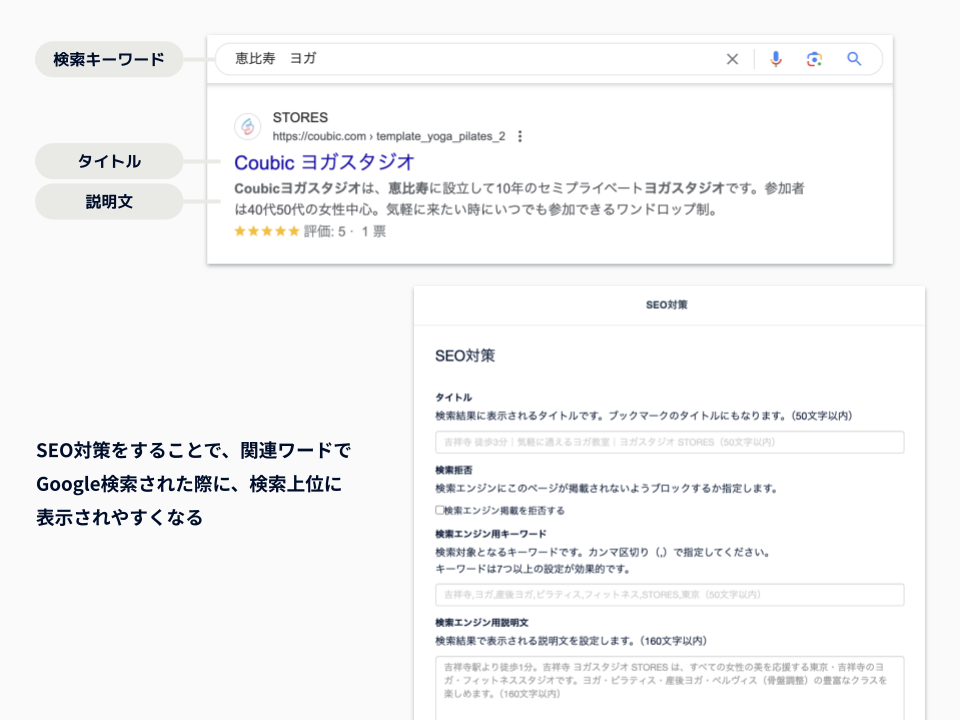The image size is (960, 720).
Task: Click the 評価: 5 · 1 票 rating text
Action: (x=345, y=231)
